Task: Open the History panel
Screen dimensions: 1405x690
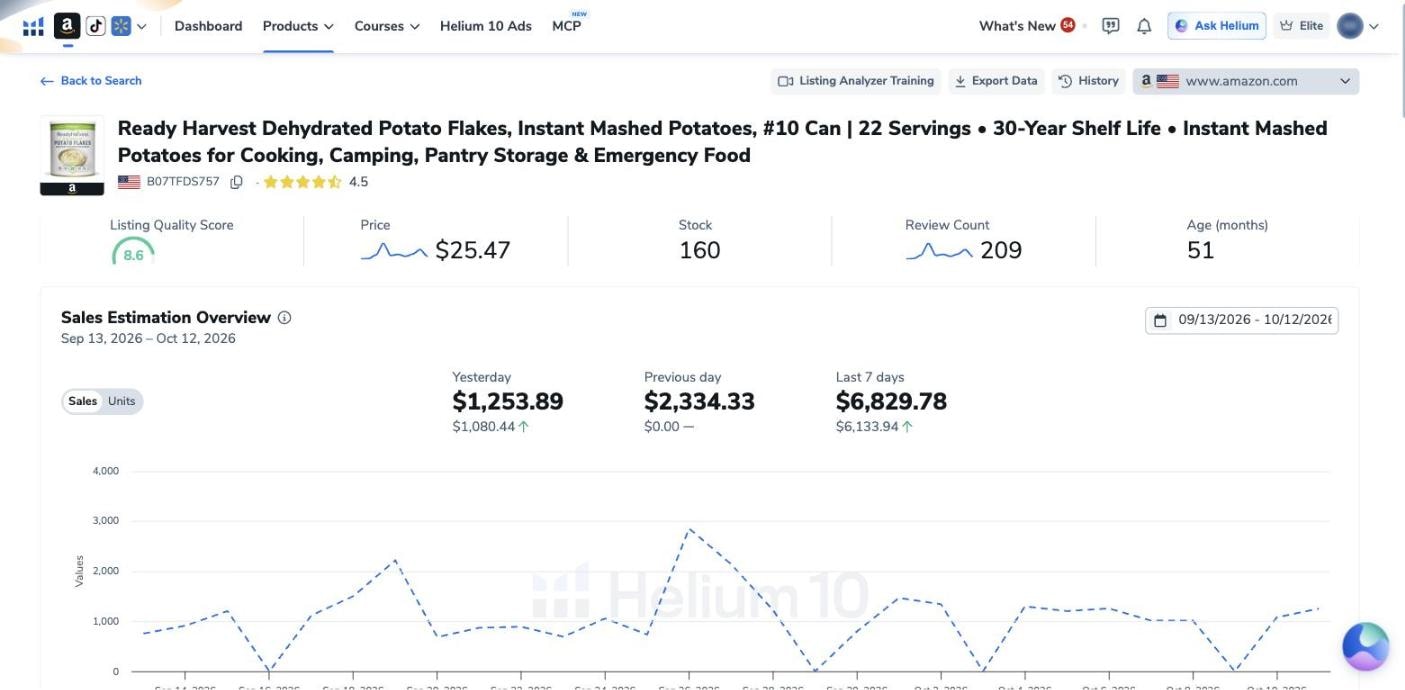Action: 1089,81
